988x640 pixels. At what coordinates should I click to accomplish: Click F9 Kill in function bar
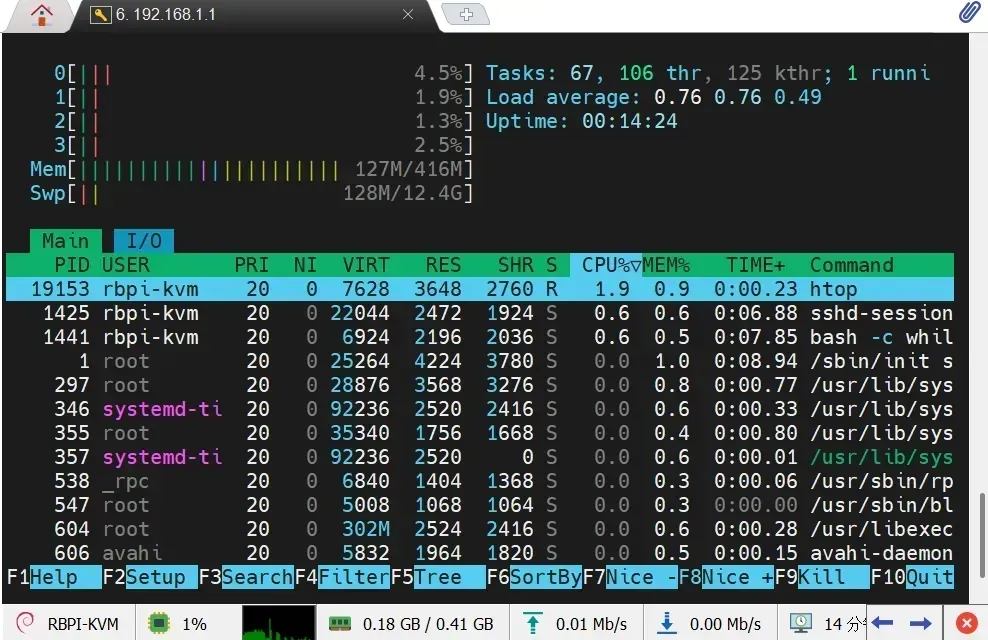pos(822,576)
